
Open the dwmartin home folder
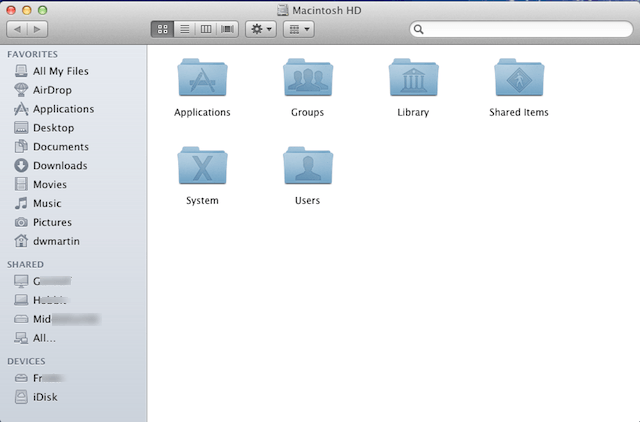(54, 241)
